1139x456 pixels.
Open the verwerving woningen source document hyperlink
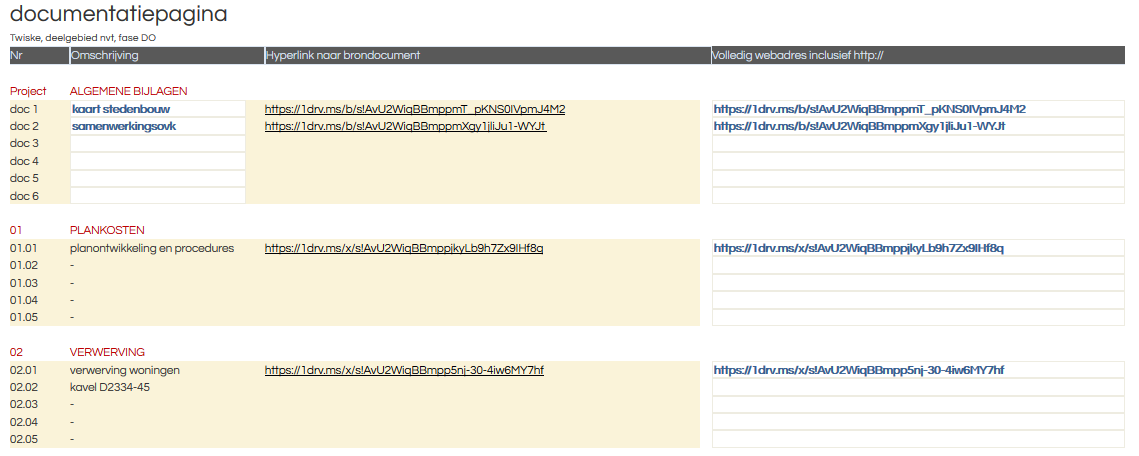404,370
